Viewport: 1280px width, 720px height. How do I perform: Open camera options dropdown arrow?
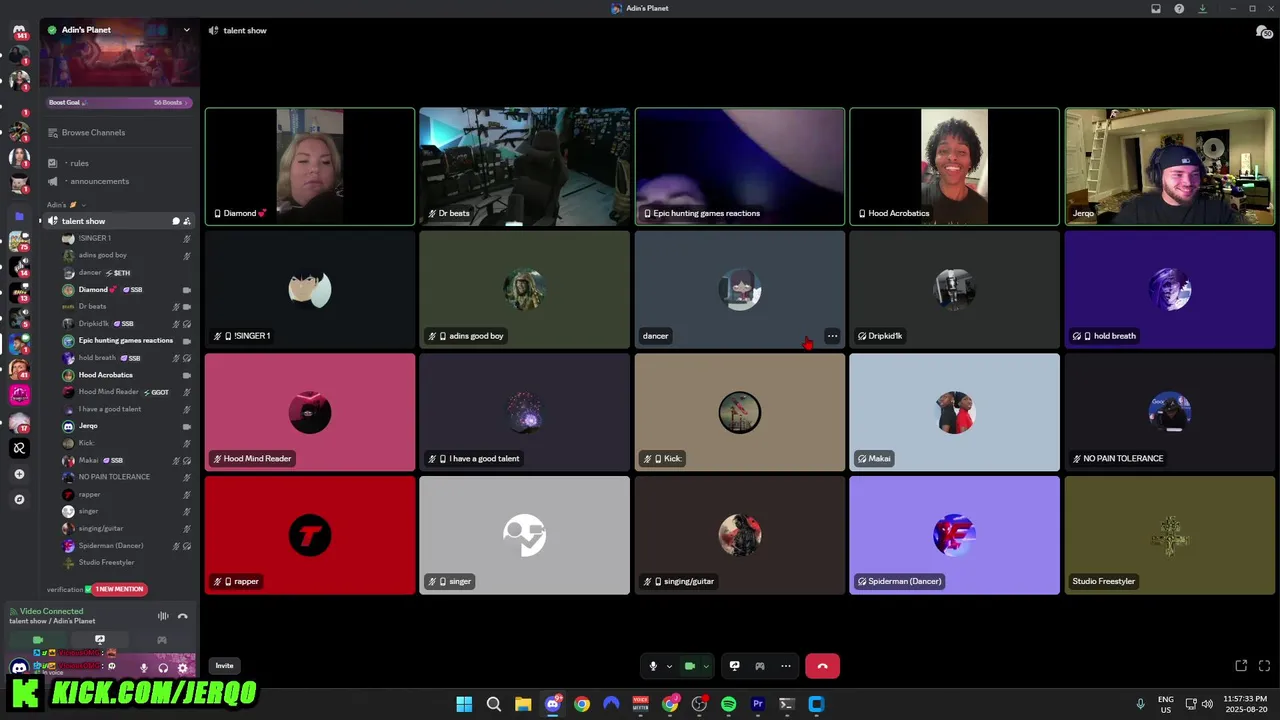point(706,666)
